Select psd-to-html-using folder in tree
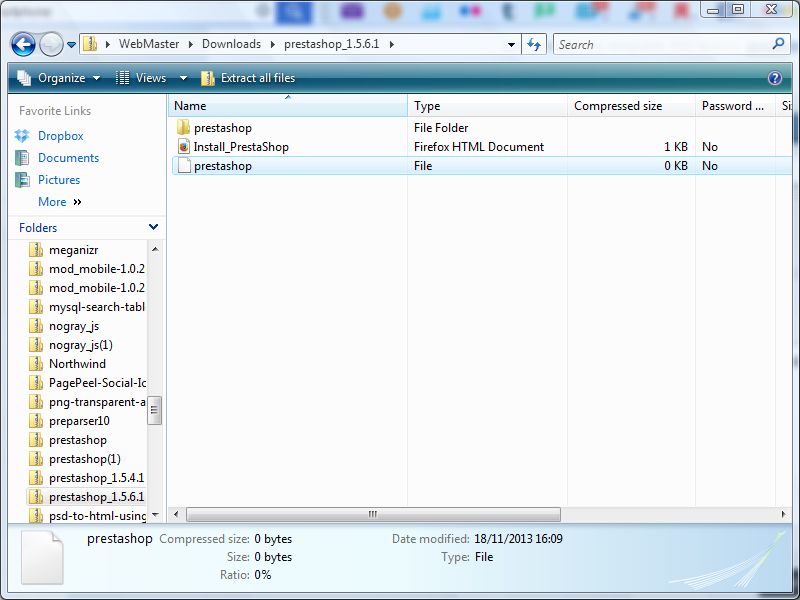The image size is (800, 600). (x=97, y=516)
